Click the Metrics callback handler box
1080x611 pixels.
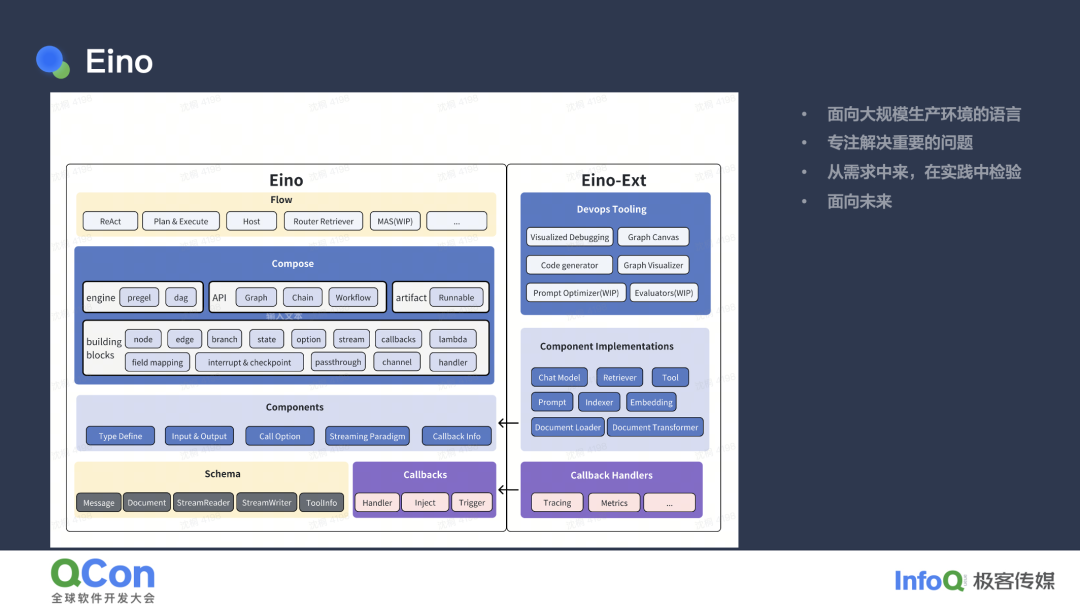pyautogui.click(x=614, y=503)
